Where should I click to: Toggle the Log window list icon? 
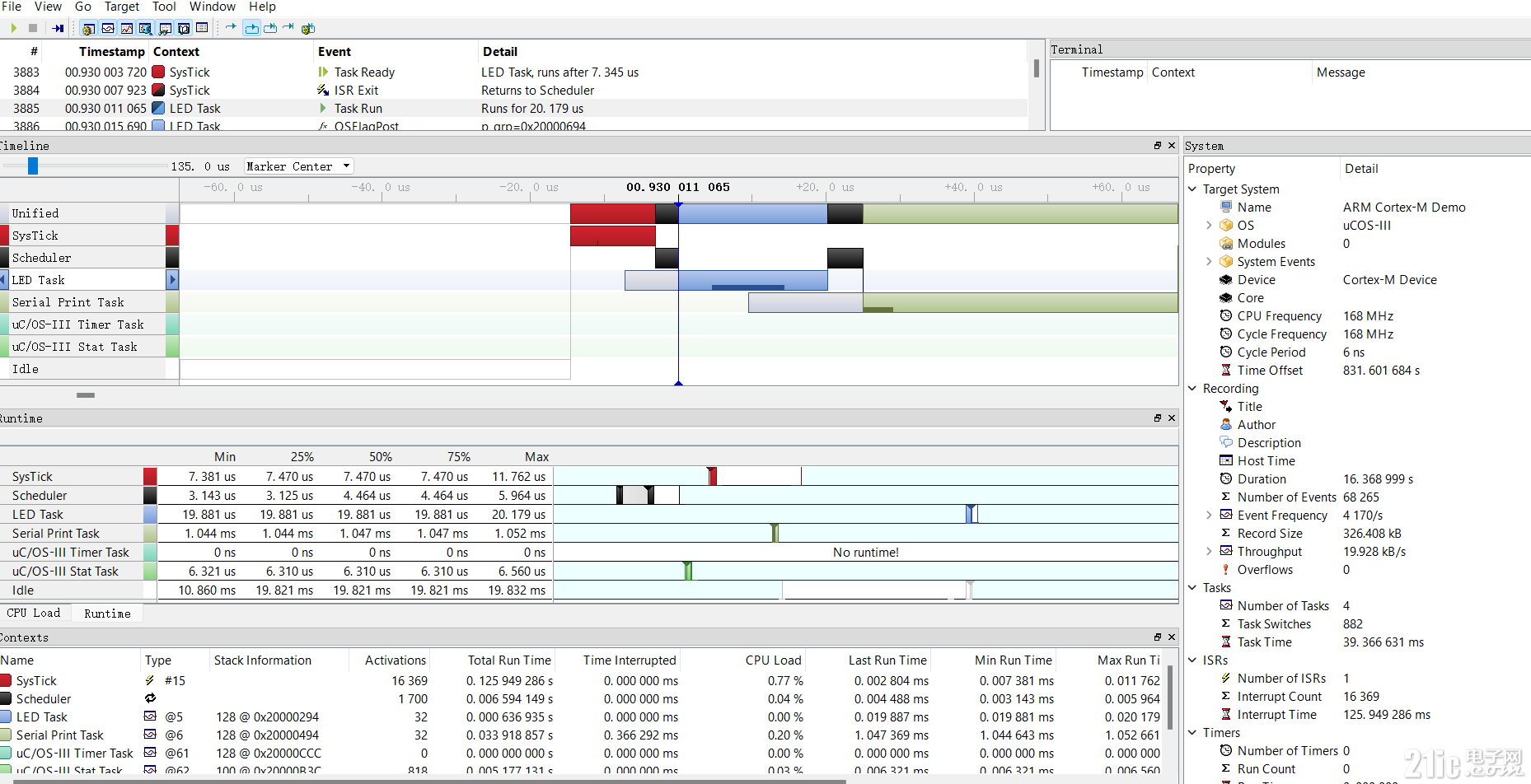coord(203,29)
